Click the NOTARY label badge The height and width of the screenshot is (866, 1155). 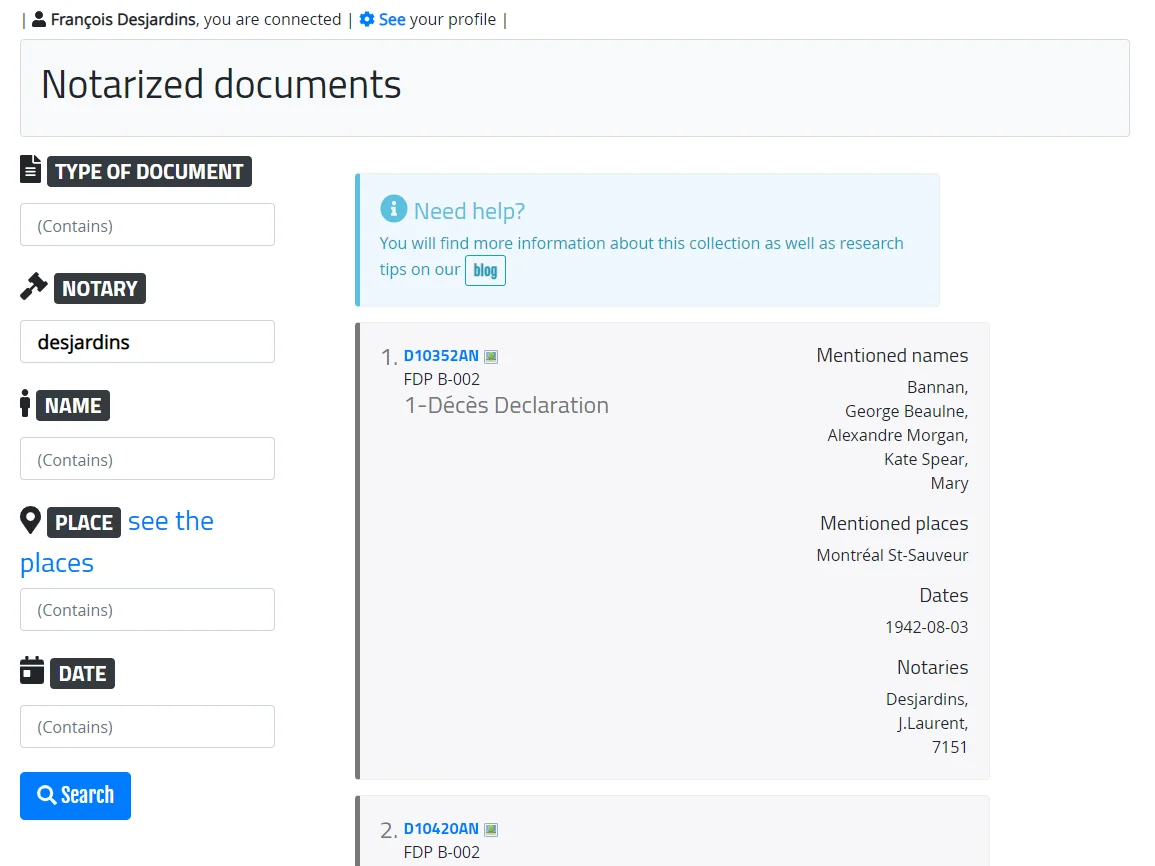(99, 289)
